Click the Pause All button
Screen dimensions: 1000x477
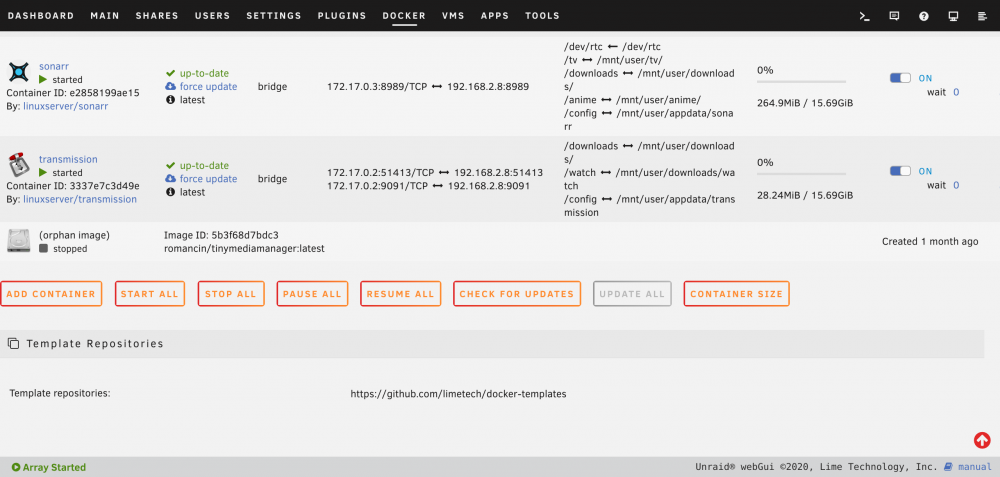click(312, 294)
